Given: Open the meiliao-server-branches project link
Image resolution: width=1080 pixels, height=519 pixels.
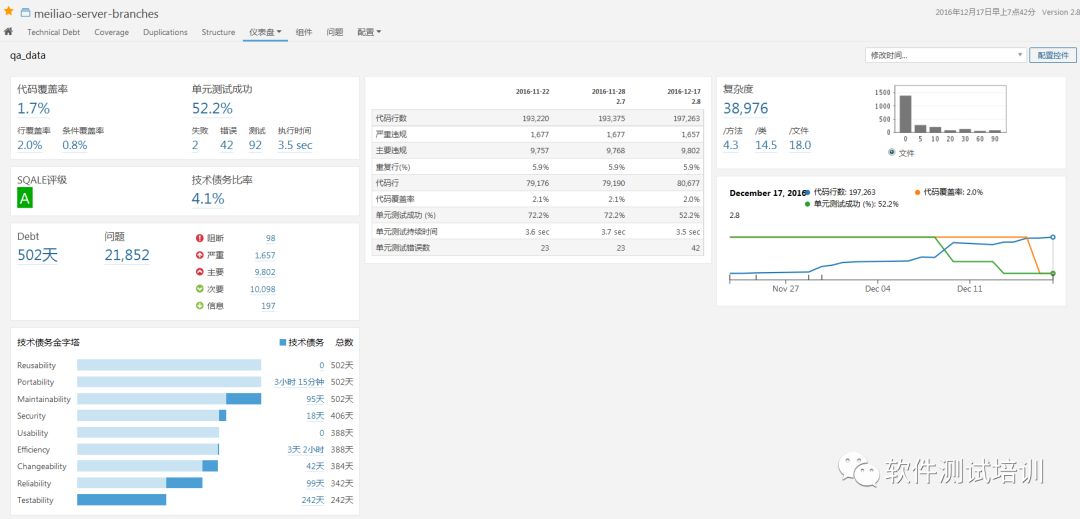Looking at the screenshot, I should pyautogui.click(x=96, y=14).
